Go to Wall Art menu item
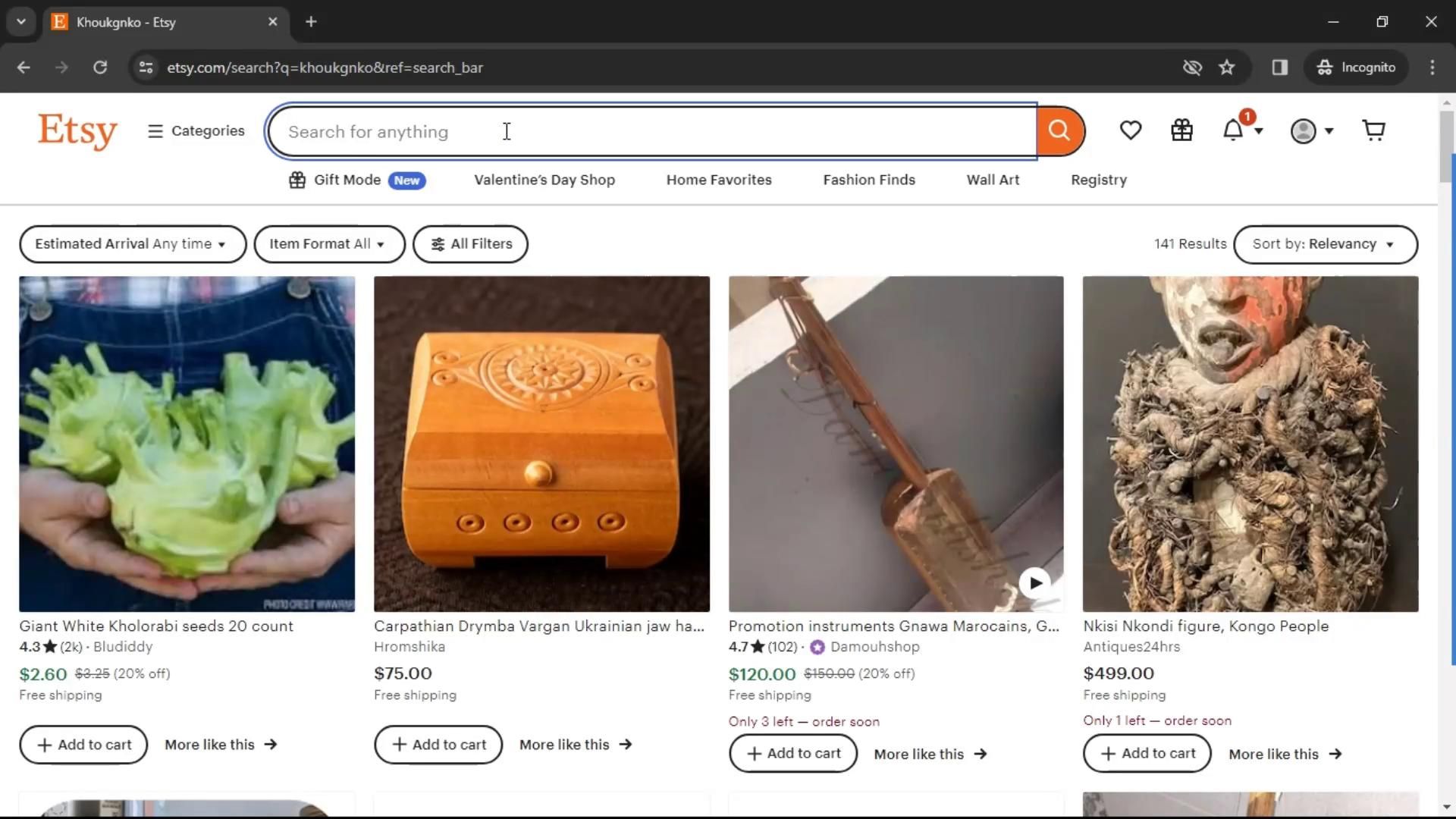Image resolution: width=1456 pixels, height=819 pixels. click(x=992, y=180)
